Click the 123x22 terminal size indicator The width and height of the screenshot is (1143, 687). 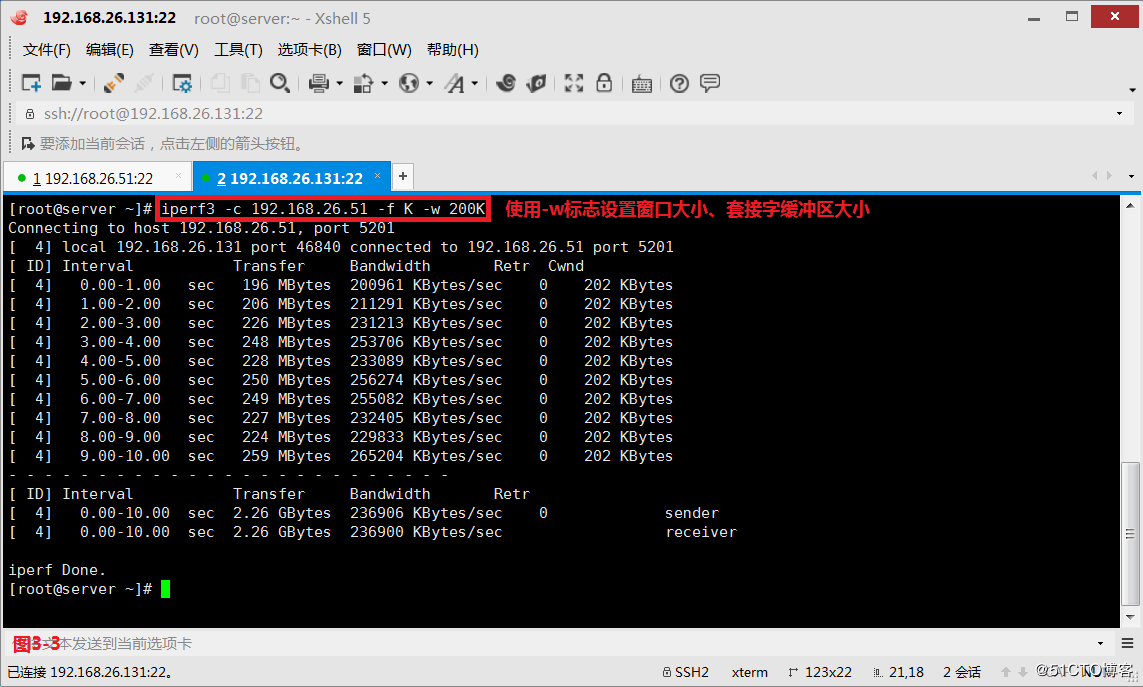pyautogui.click(x=820, y=672)
